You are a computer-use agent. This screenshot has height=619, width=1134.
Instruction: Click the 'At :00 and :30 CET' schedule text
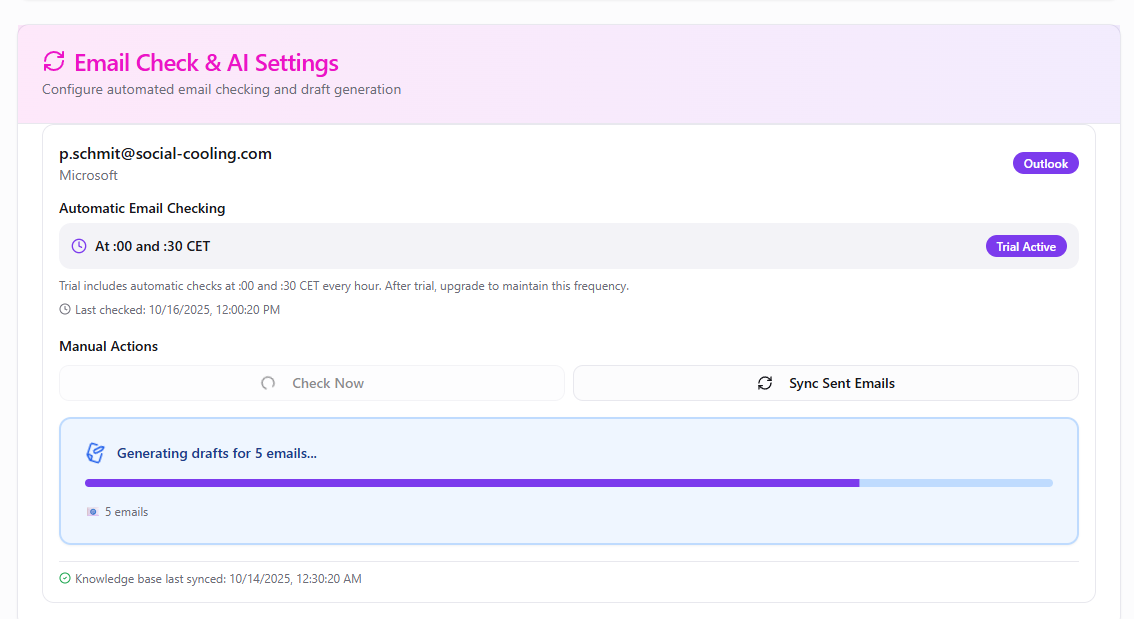152,246
